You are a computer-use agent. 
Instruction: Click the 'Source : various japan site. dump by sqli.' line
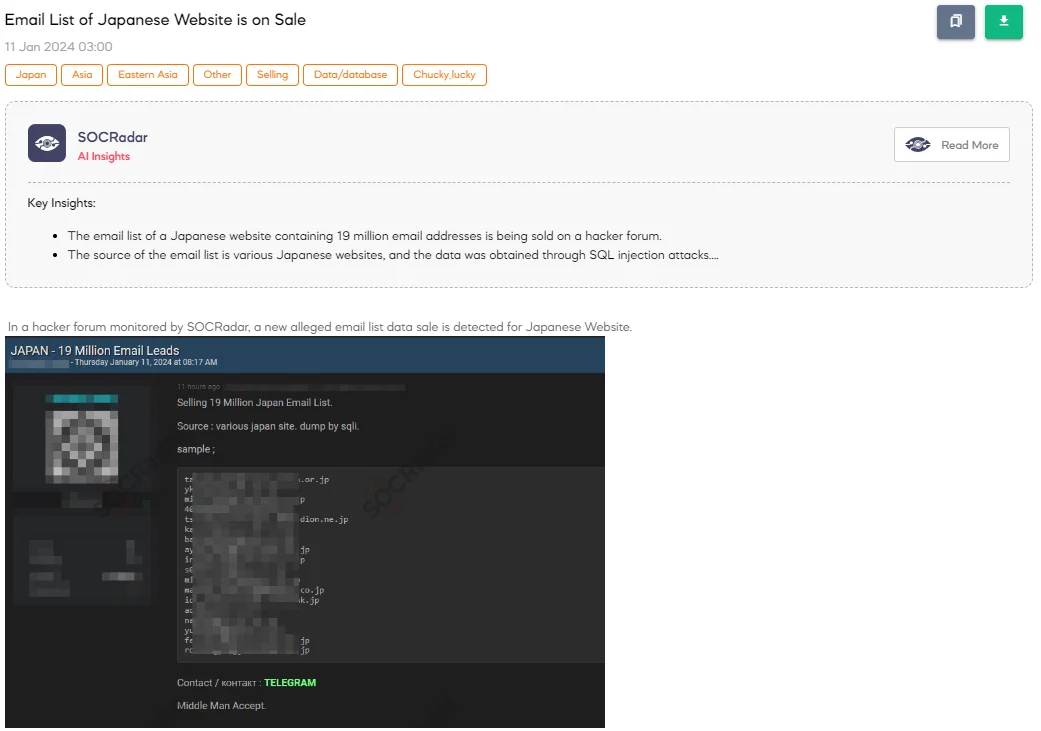point(268,426)
